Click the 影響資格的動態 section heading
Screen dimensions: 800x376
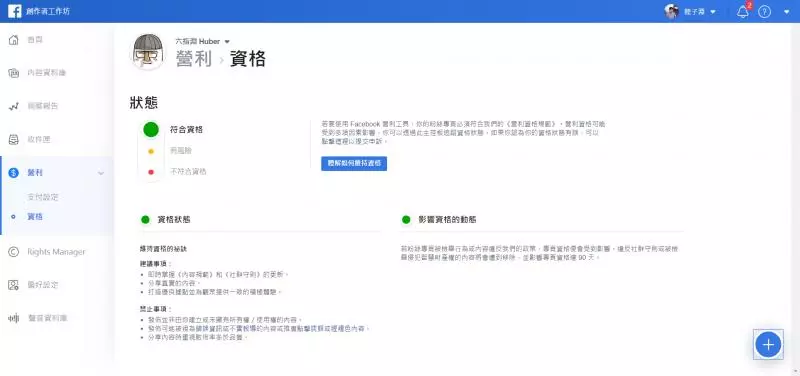447,219
